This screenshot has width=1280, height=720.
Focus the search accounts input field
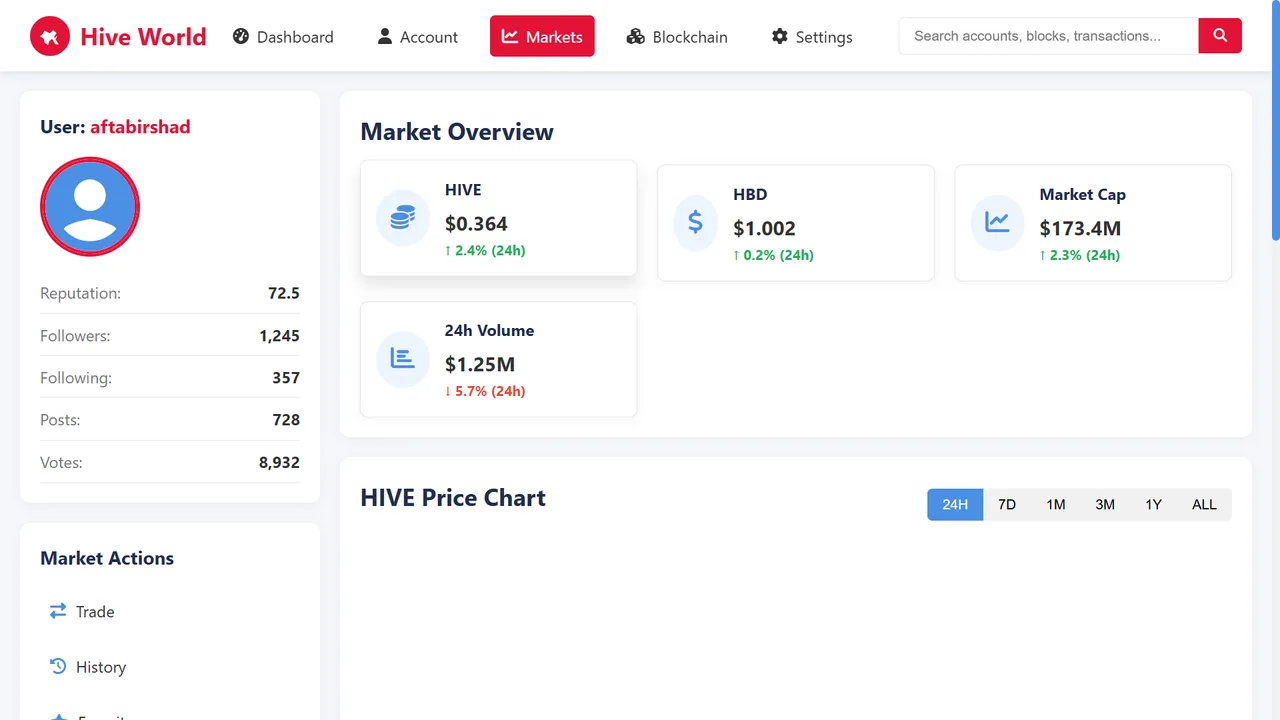(x=1048, y=36)
